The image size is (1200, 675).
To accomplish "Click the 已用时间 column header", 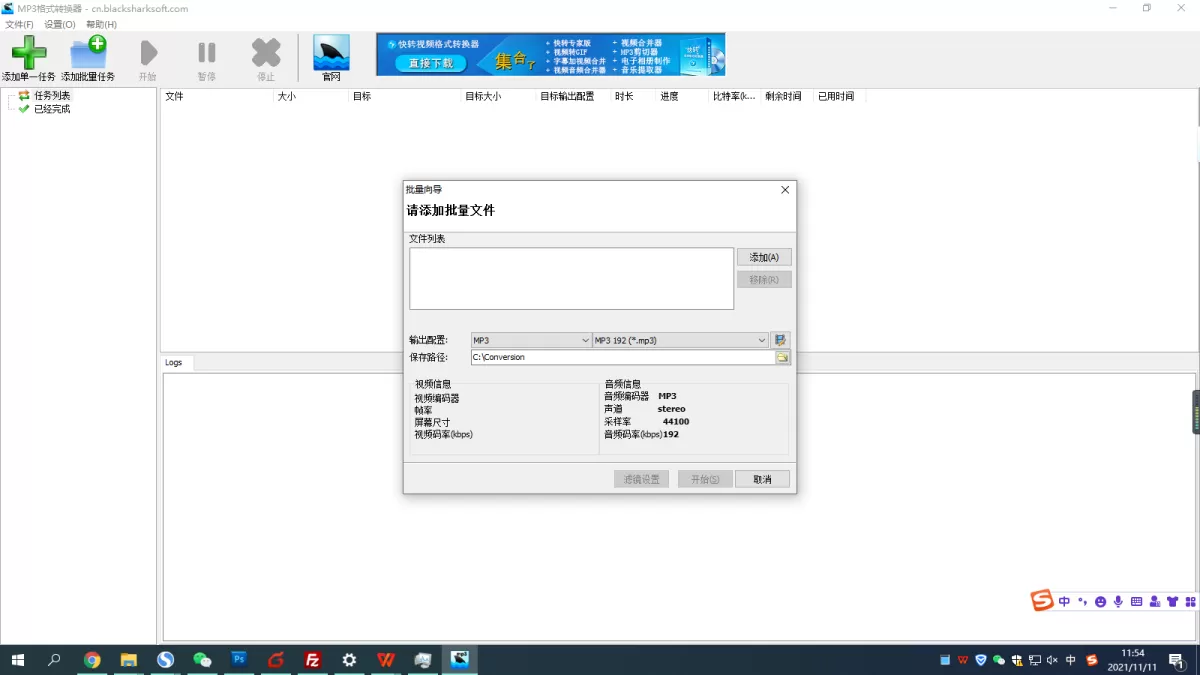I will pos(840,97).
